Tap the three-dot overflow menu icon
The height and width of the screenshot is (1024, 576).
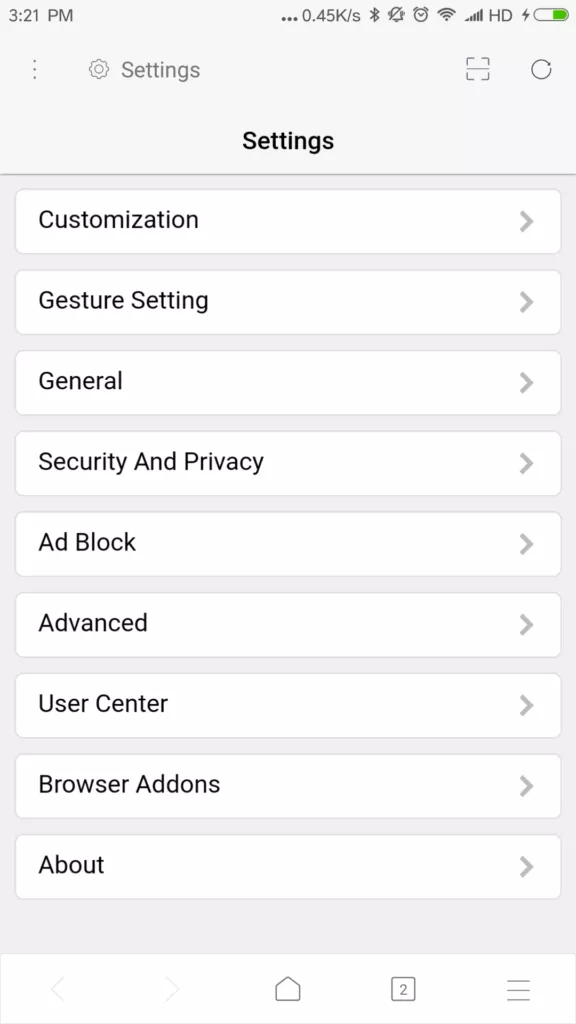[35, 69]
